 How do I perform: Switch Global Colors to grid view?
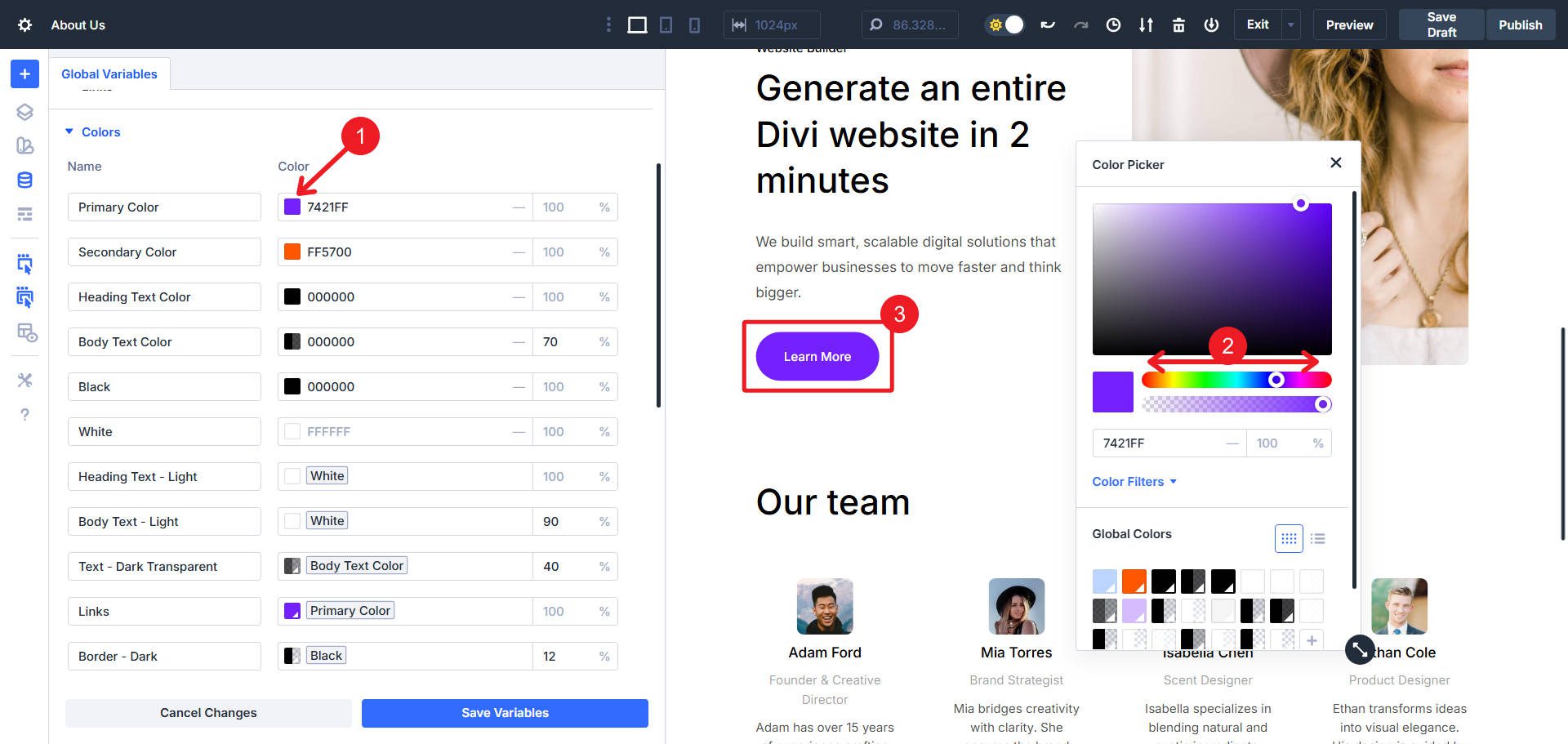[x=1289, y=538]
